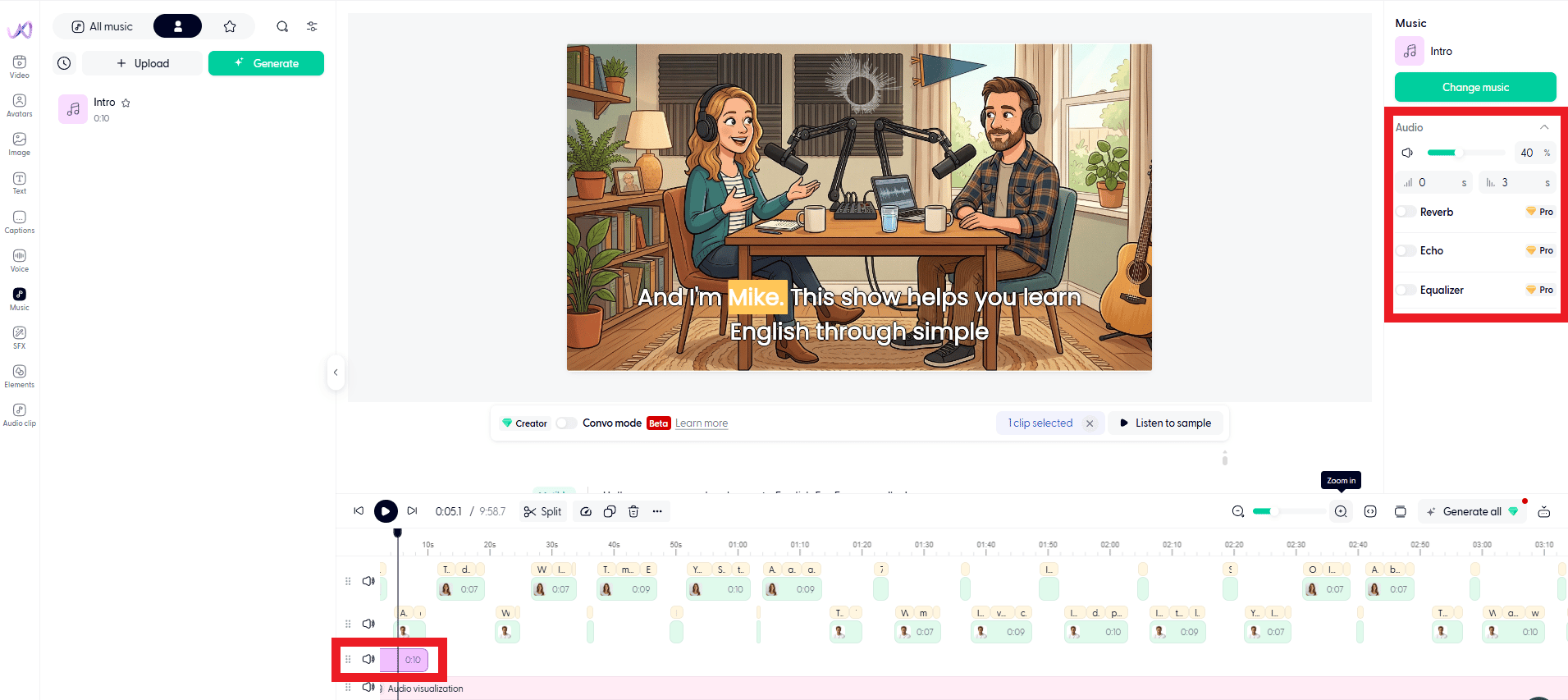
Task: Switch to All music tab
Action: tap(103, 26)
